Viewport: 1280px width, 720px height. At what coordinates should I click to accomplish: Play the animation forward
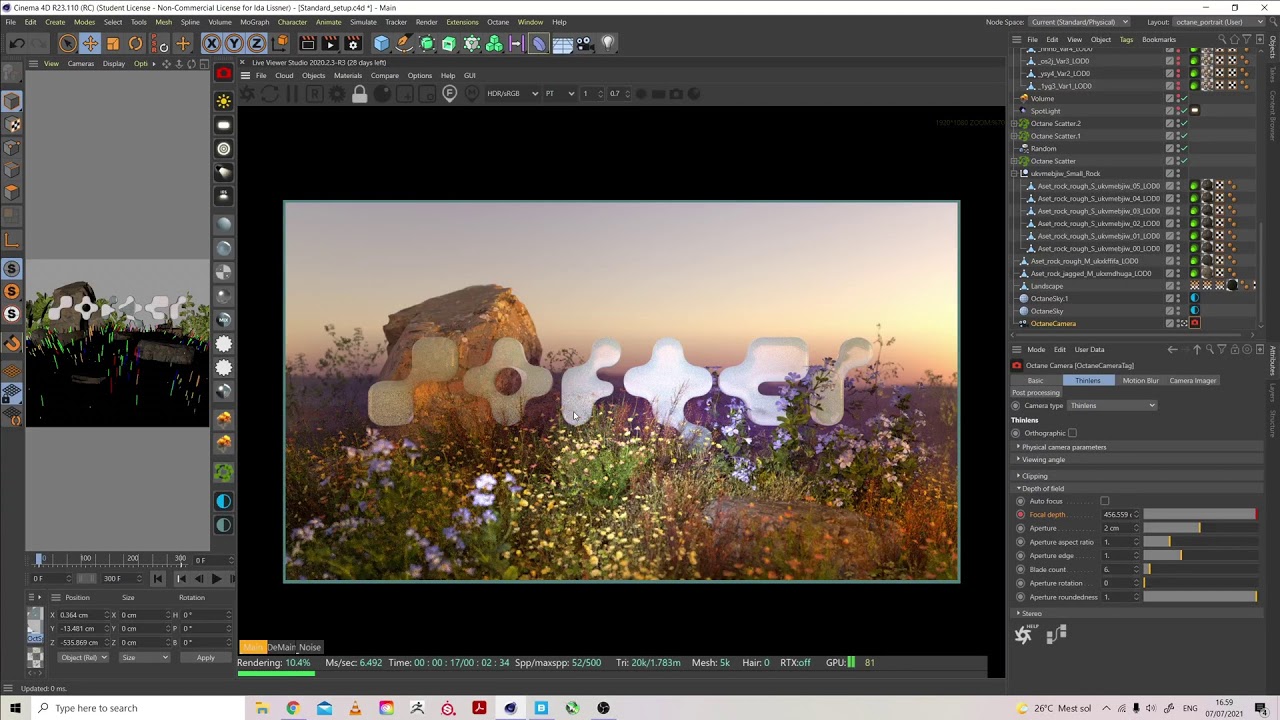tap(215, 578)
